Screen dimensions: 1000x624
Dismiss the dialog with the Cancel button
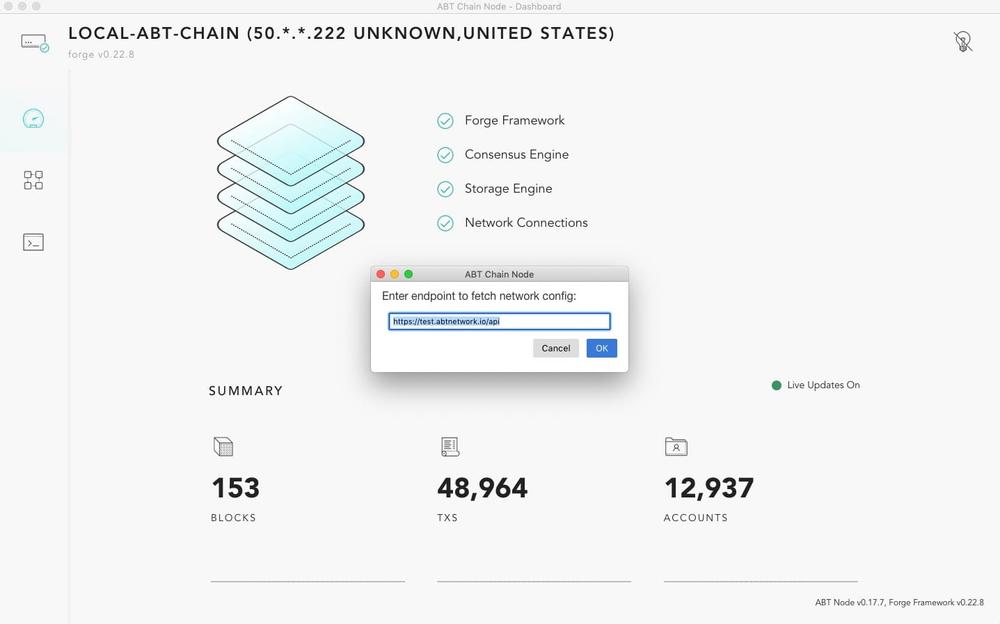coord(555,348)
